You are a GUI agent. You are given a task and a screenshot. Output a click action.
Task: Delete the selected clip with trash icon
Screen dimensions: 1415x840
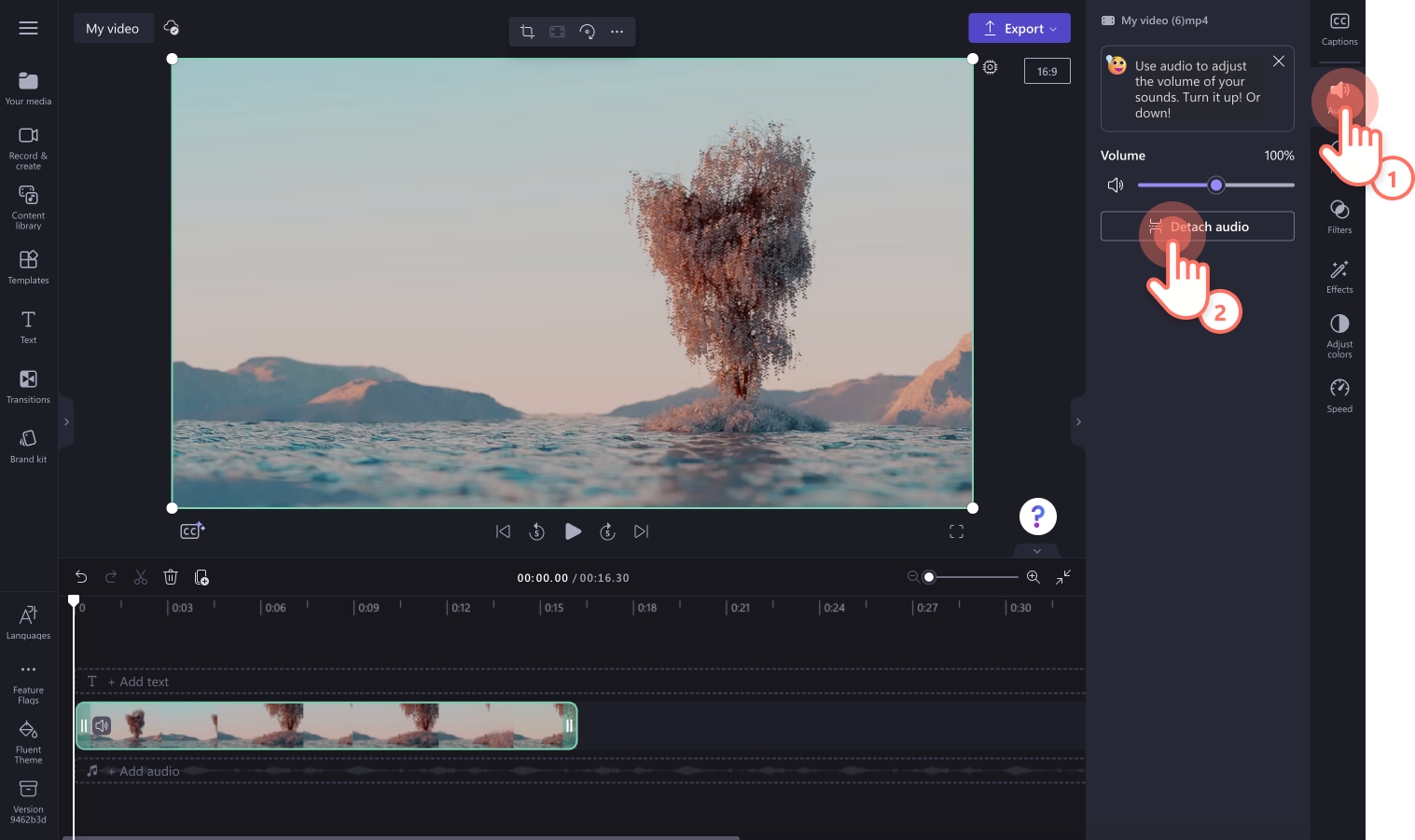click(171, 577)
